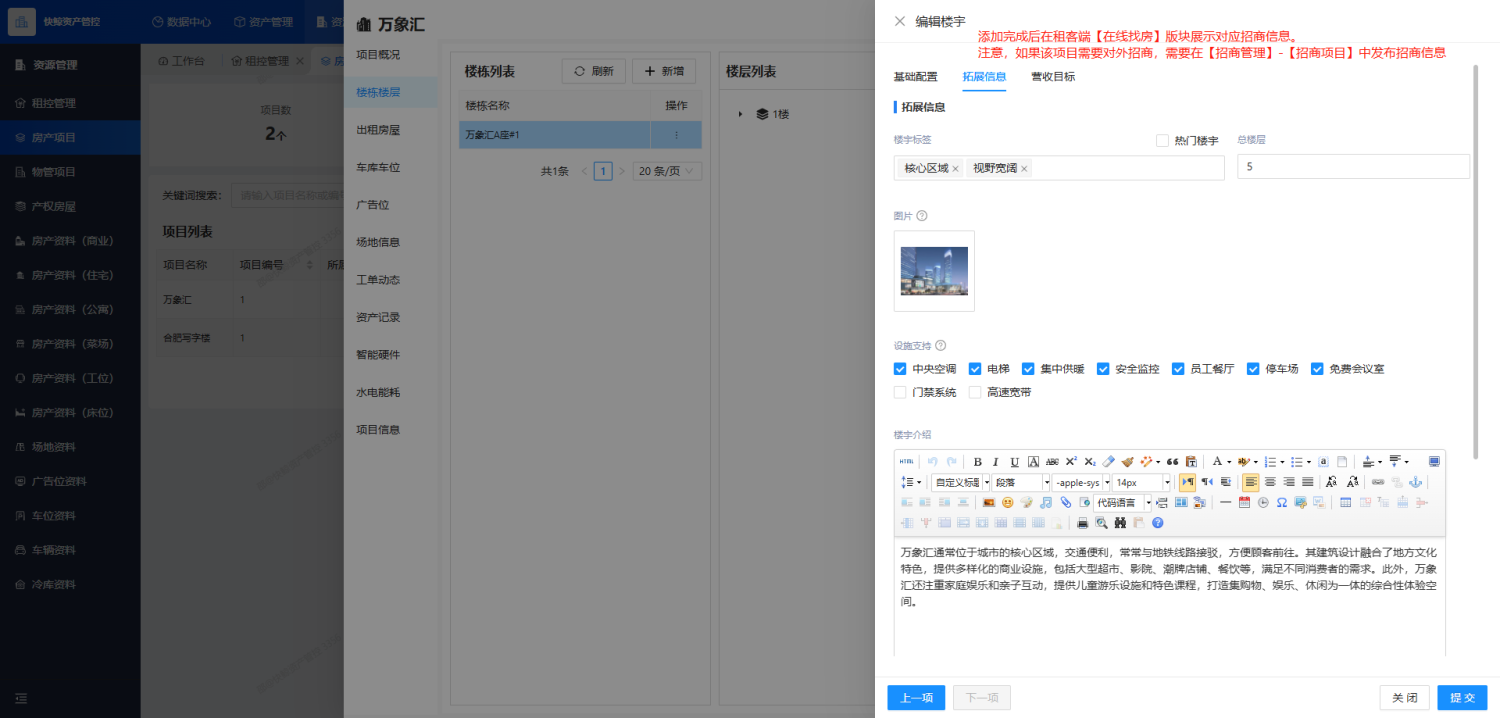The image size is (1500, 718).
Task: Toggle bold formatting in the editor
Action: (978, 462)
